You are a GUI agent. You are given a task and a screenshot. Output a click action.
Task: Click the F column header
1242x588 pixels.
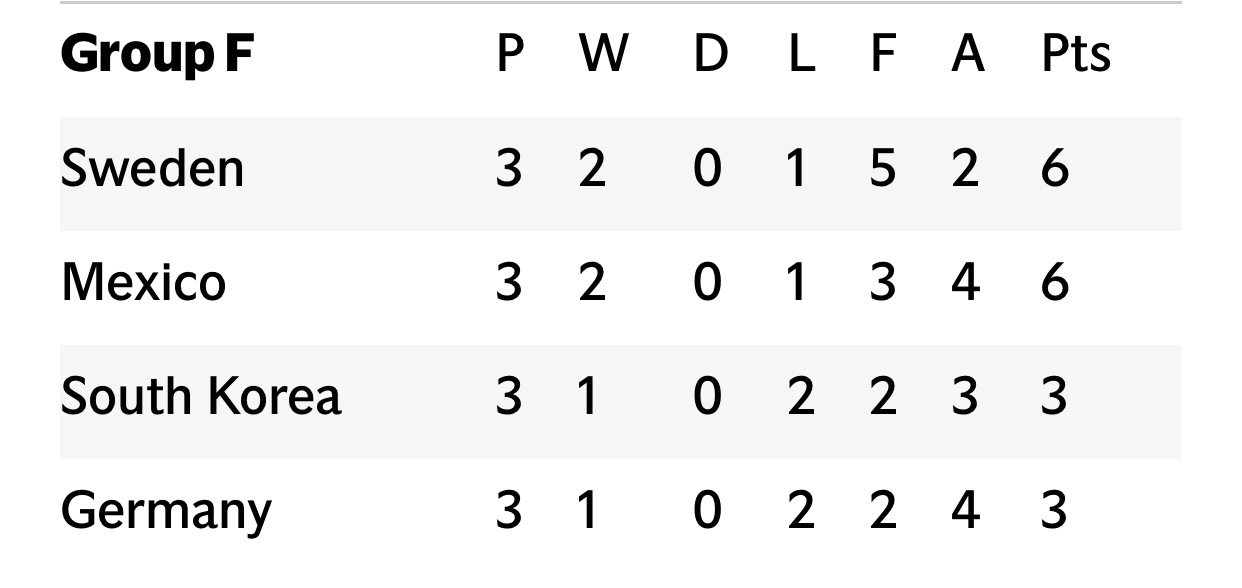pyautogui.click(x=881, y=56)
